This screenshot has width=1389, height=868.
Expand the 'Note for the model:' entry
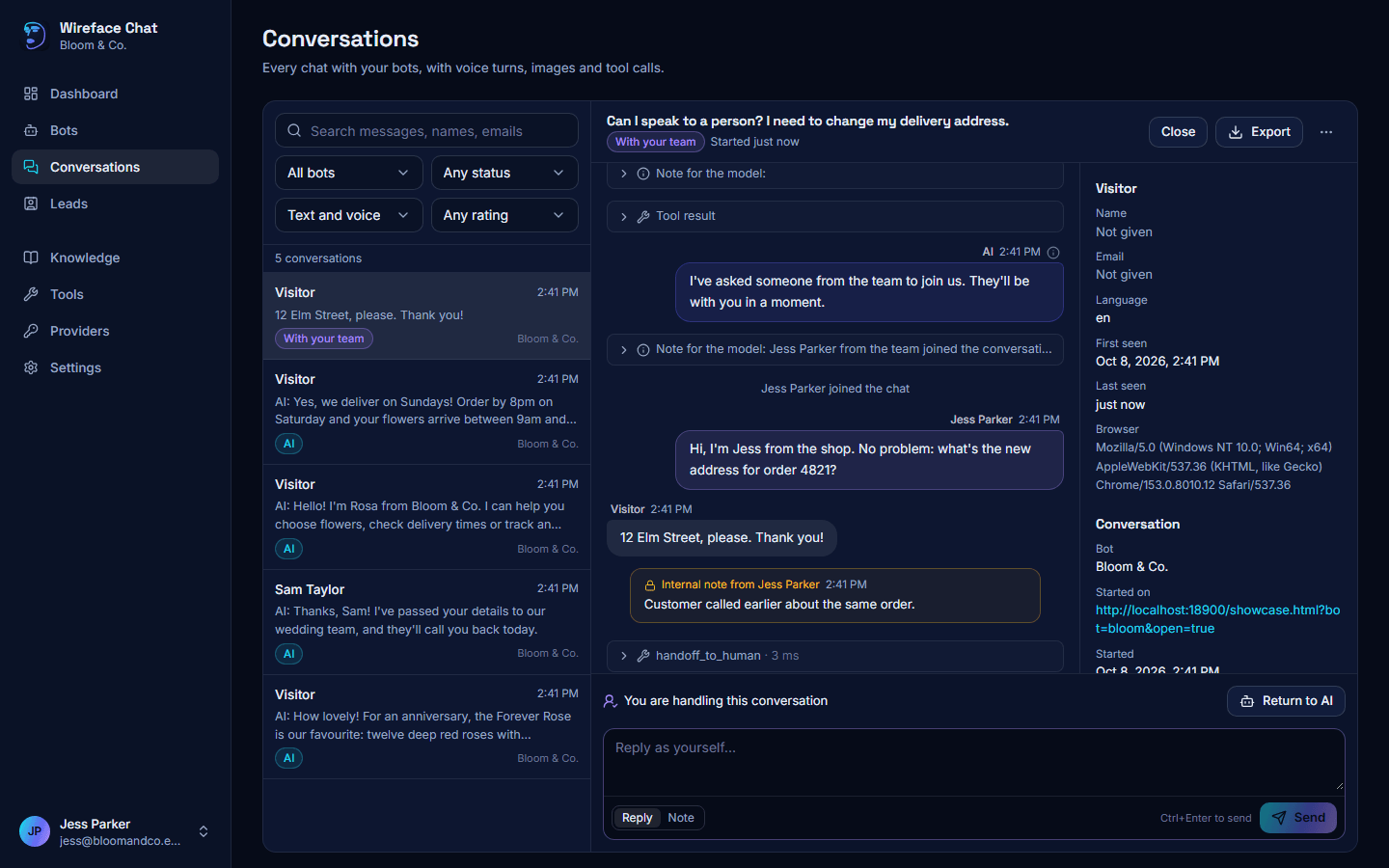tap(835, 174)
